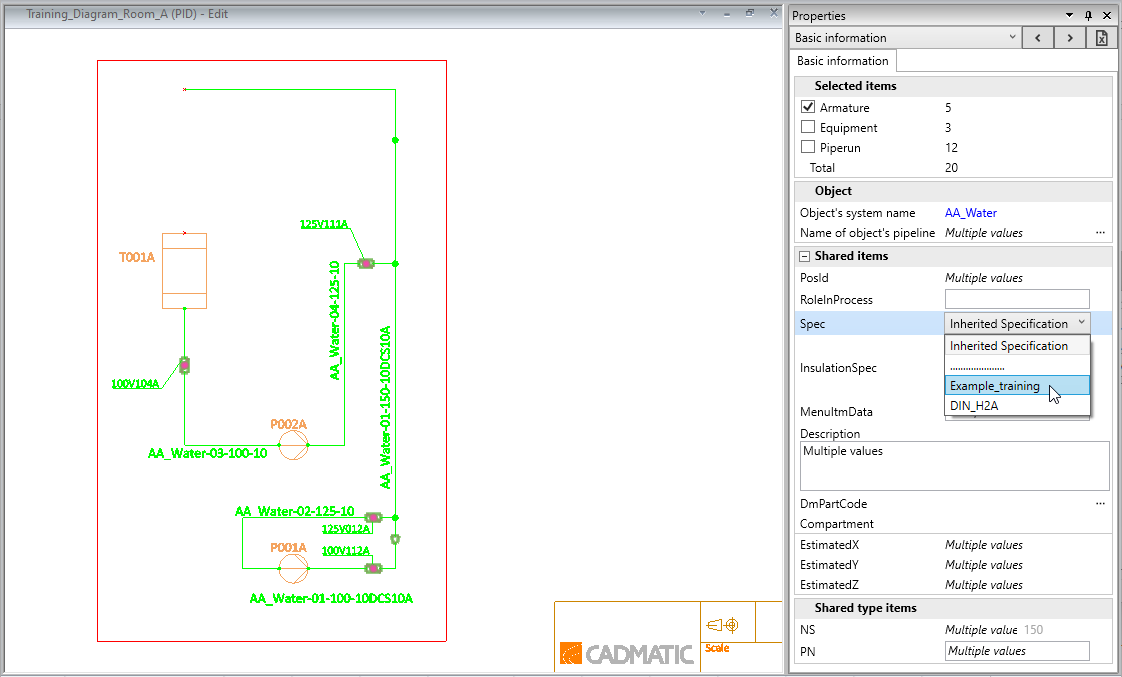This screenshot has height=677, width=1122.
Task: Click the PN value field
Action: point(1017,651)
